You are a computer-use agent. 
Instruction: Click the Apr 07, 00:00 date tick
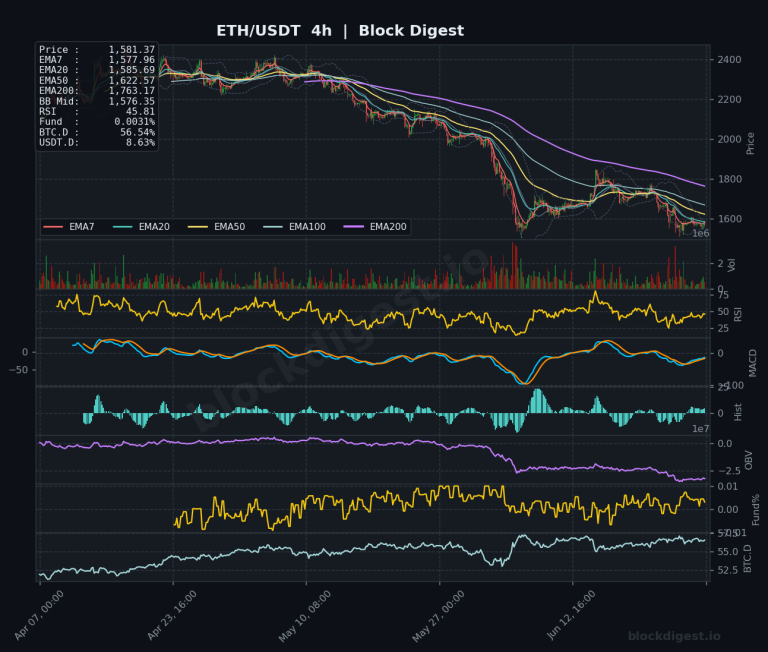coord(39,615)
